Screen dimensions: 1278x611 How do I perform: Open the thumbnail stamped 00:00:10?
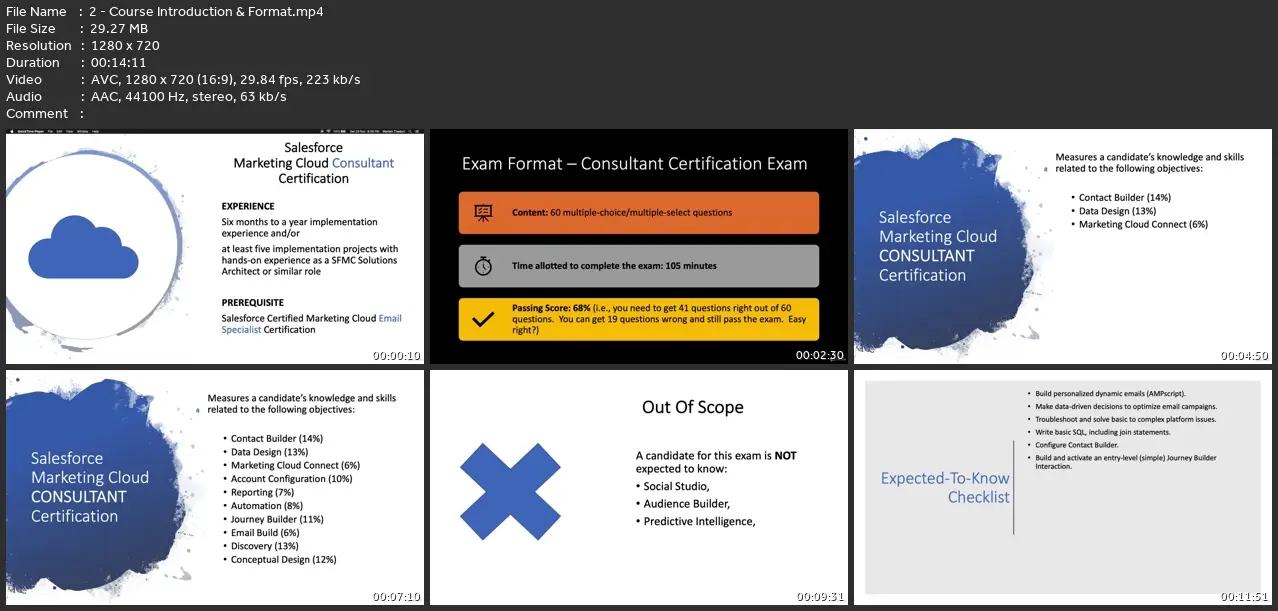coord(215,246)
